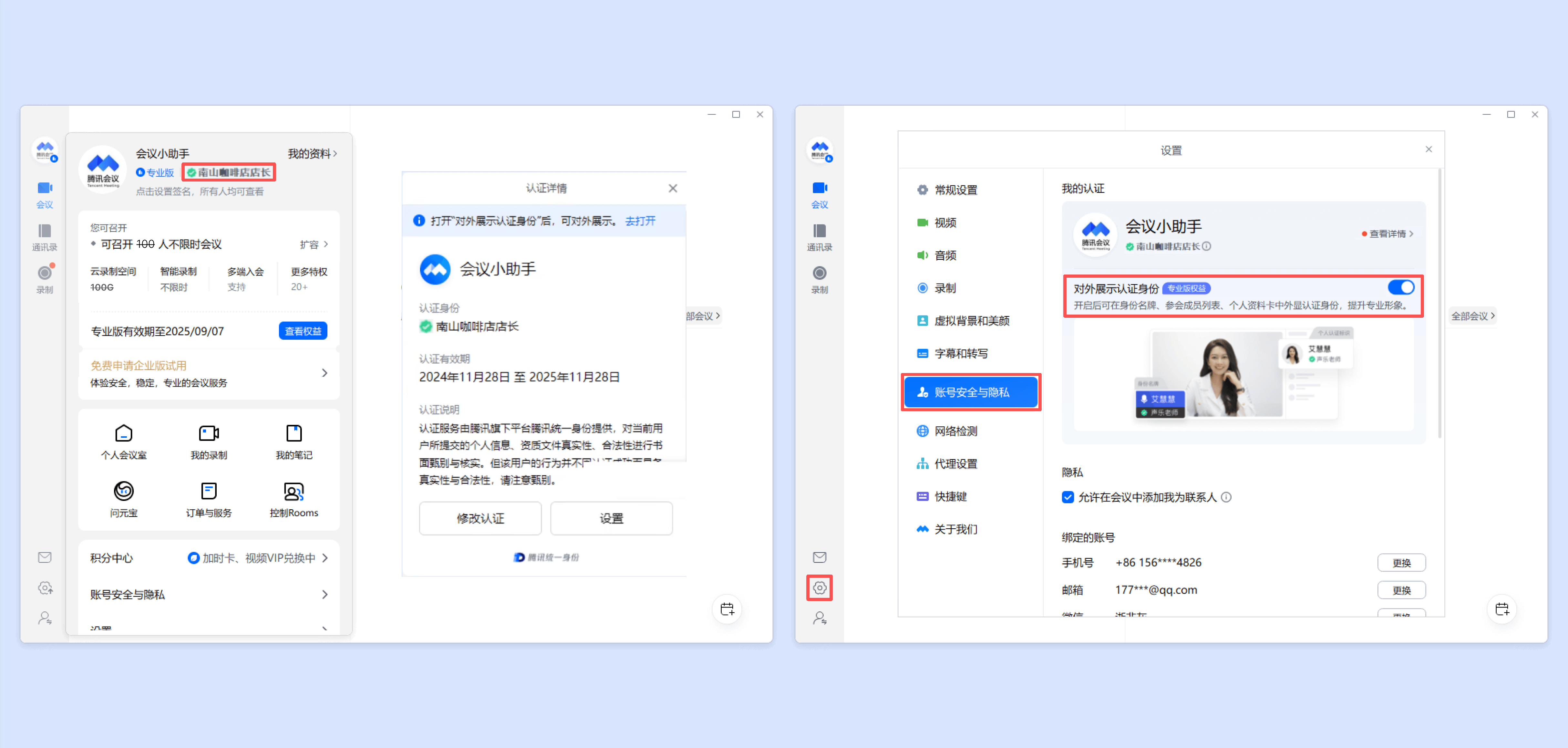Click 查看权益 button
Viewport: 1568px width, 748px height.
[x=303, y=331]
